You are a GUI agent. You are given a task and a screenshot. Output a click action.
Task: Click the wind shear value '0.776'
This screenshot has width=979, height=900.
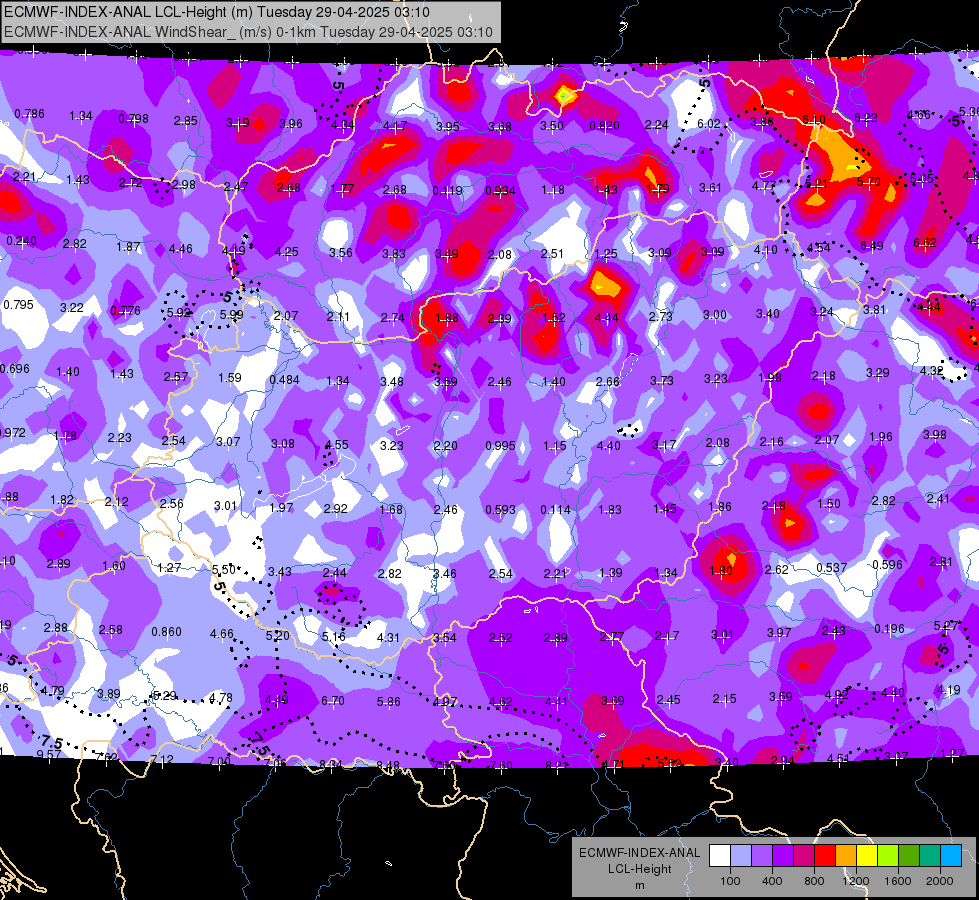pyautogui.click(x=125, y=310)
